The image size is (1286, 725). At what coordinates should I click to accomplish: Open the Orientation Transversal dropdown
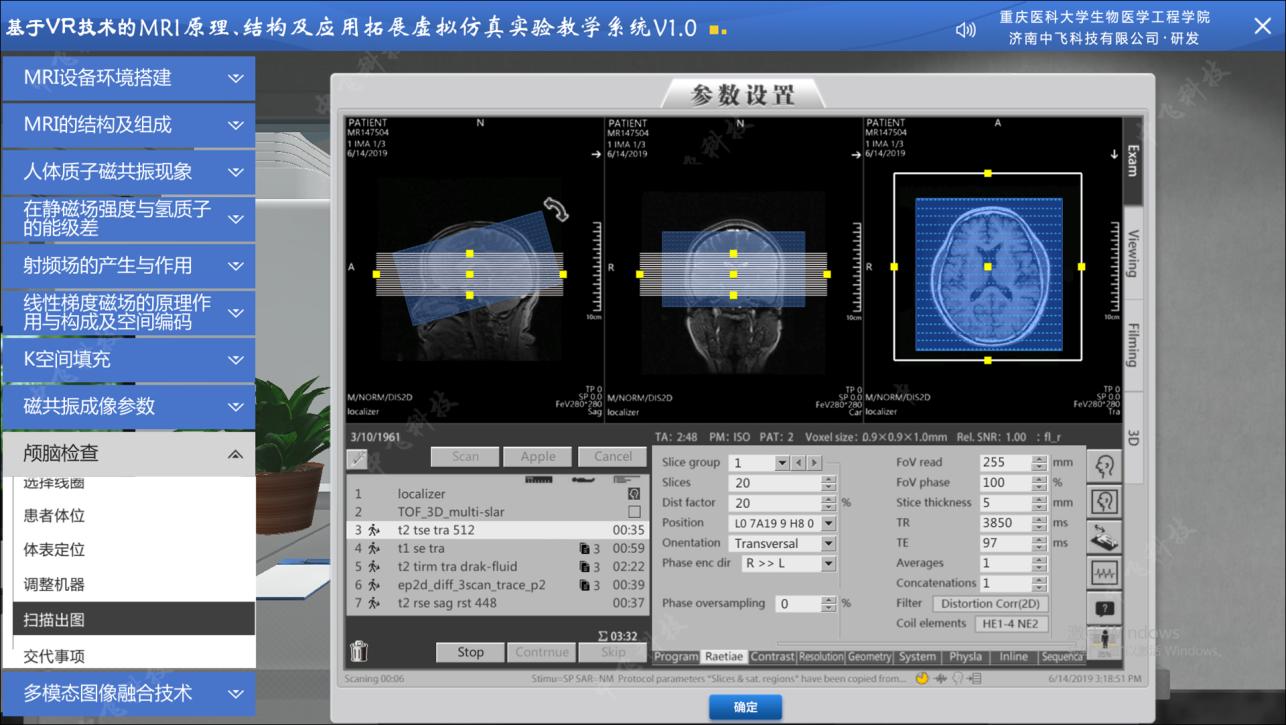coord(828,544)
